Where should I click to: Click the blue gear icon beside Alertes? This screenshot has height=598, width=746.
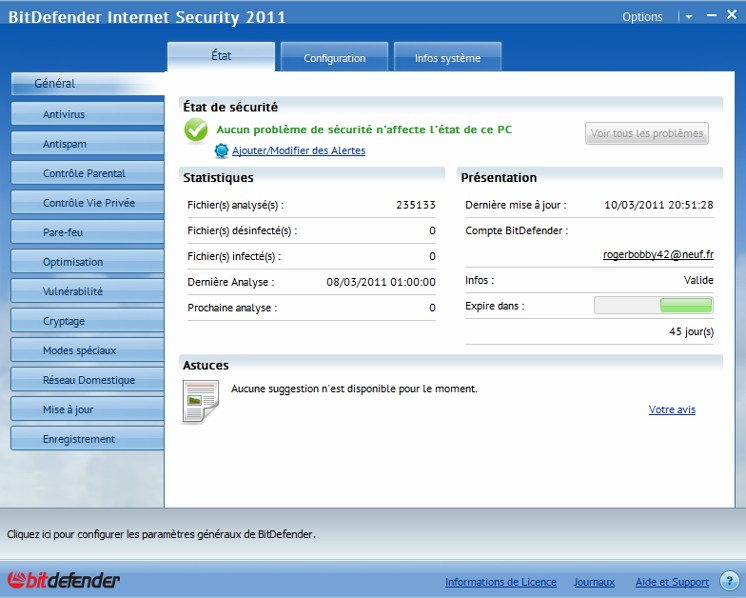(x=222, y=151)
